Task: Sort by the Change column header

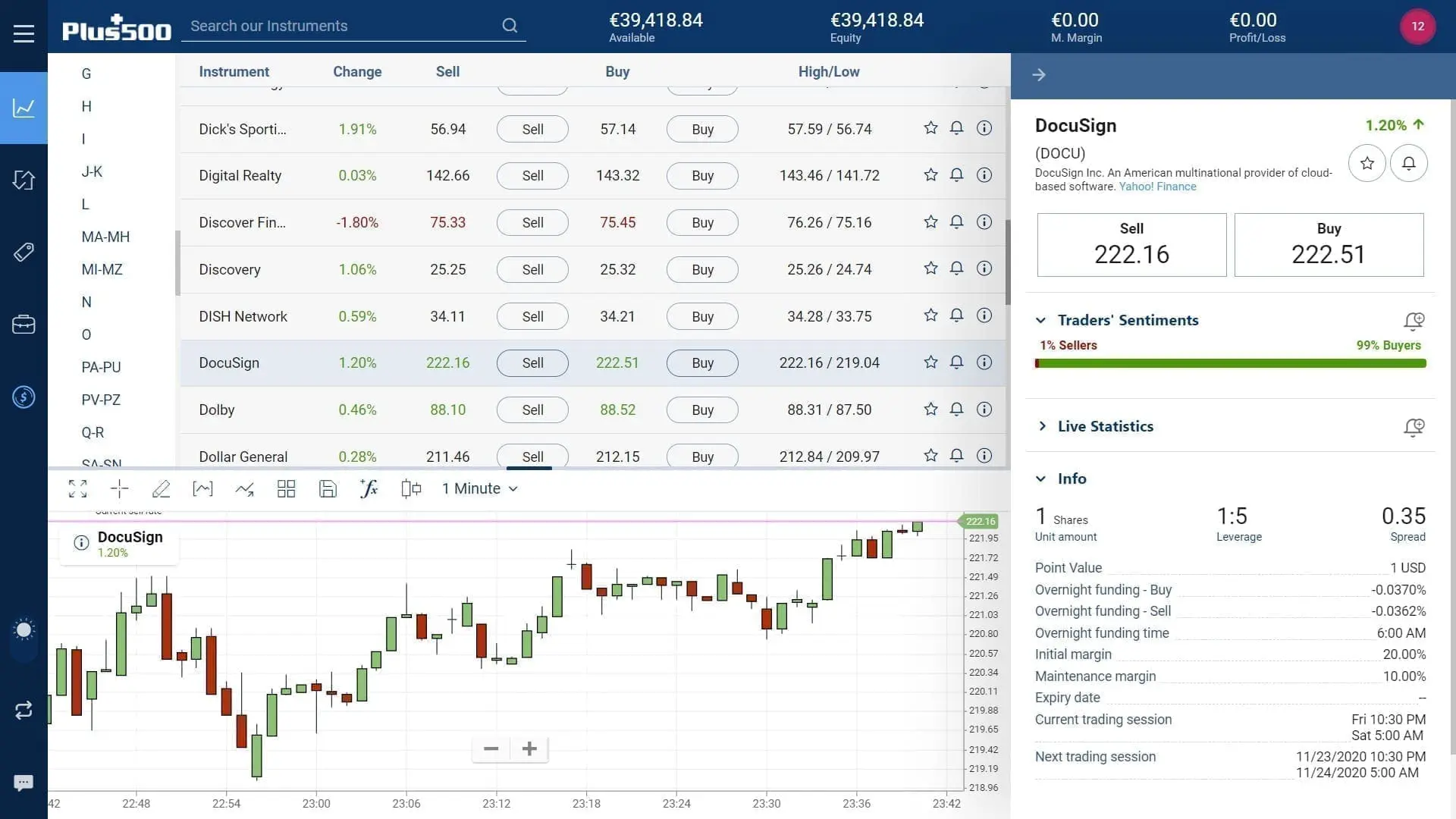Action: tap(357, 71)
